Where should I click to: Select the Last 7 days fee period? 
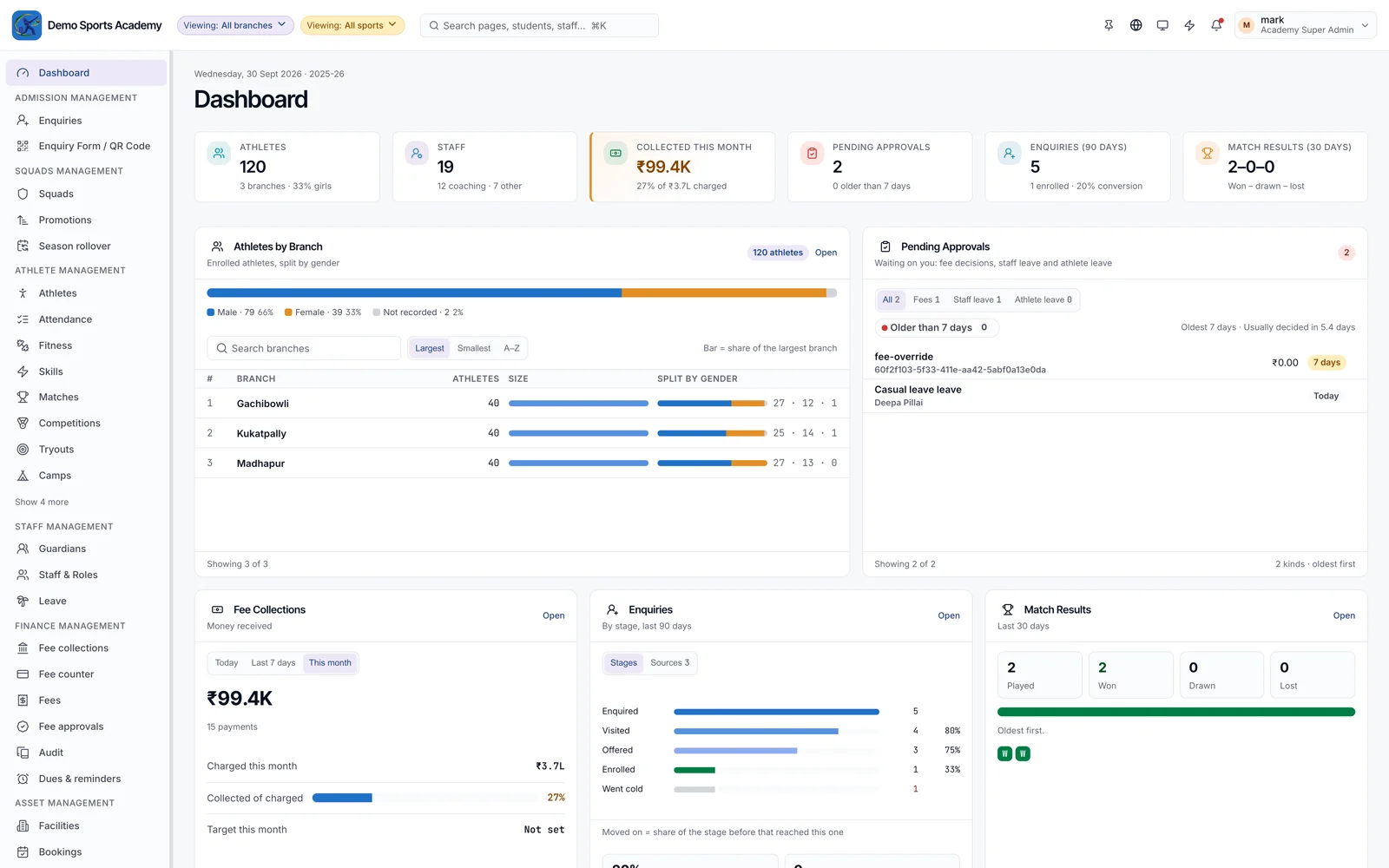(273, 663)
